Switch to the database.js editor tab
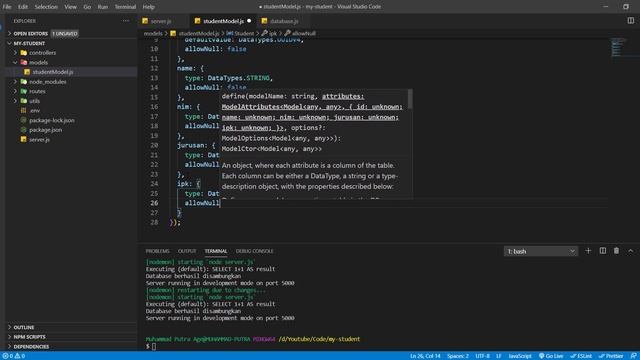 (x=284, y=21)
